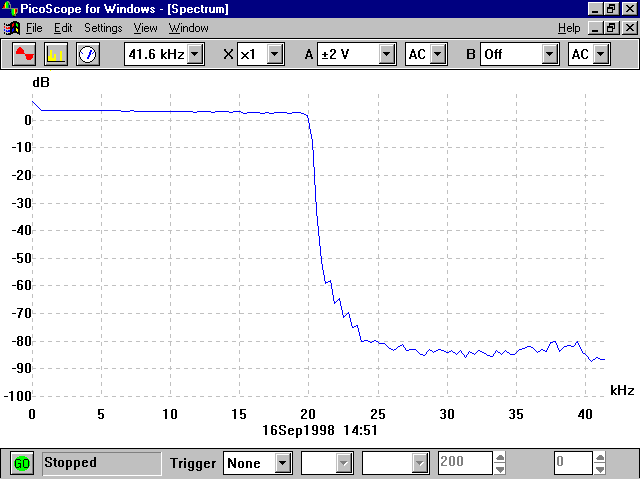640x480 pixels.
Task: Expand channel A AC coupling dropdown
Action: pos(438,54)
